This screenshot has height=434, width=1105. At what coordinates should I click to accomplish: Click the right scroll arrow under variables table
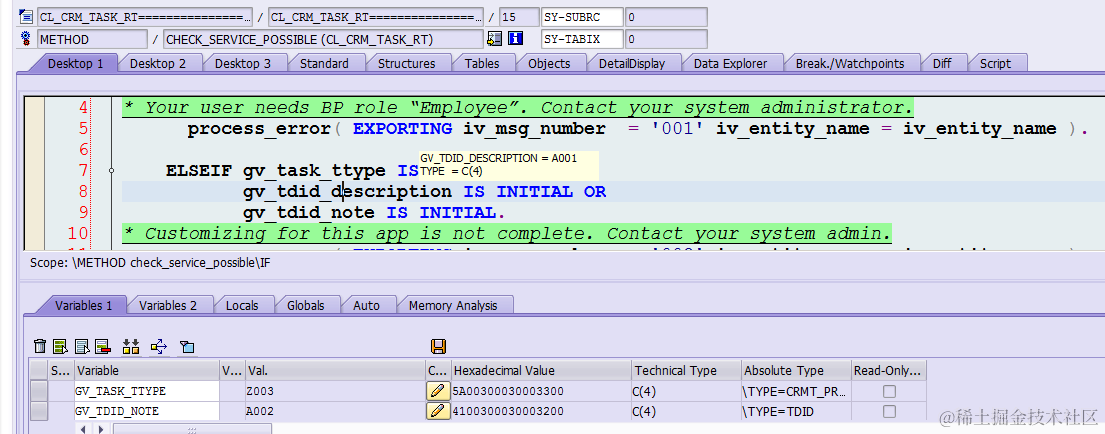coord(103,428)
